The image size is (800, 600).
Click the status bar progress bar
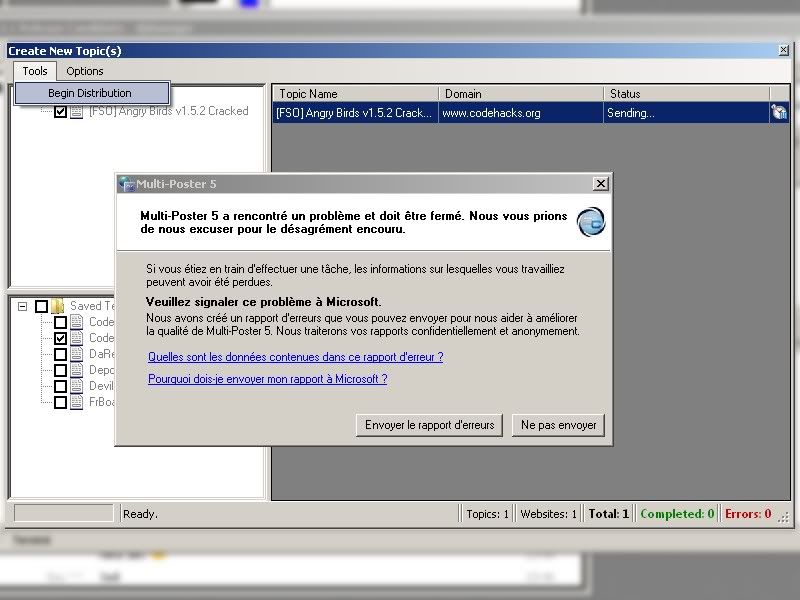[64, 513]
